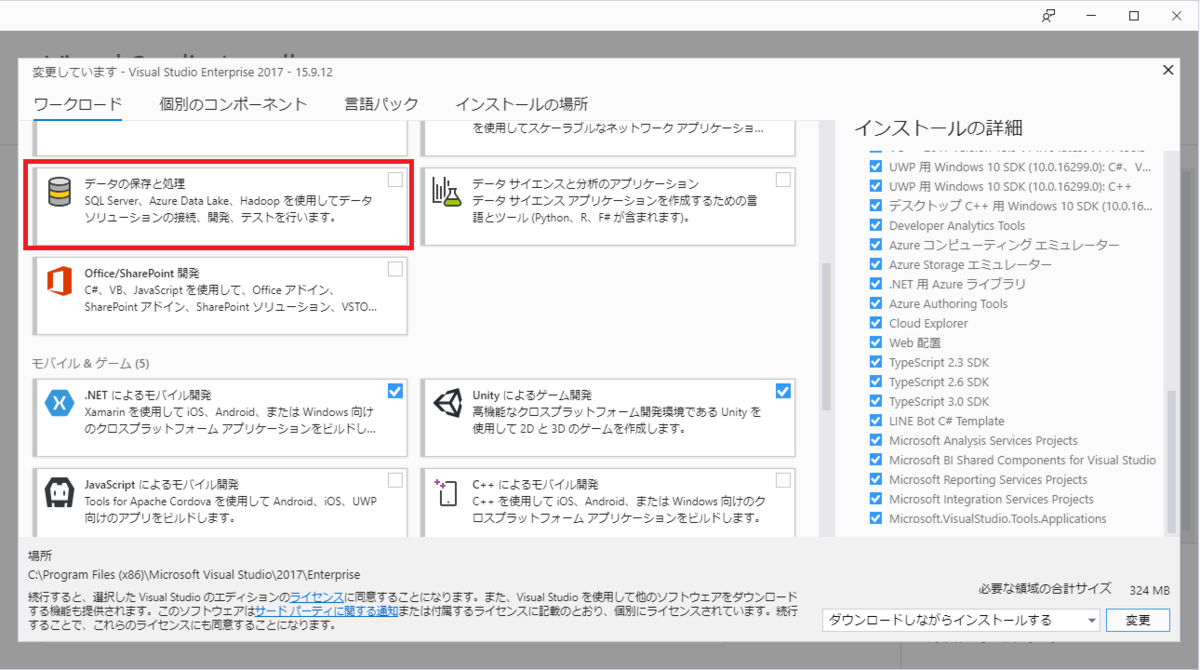
Task: Click the workloads list vertical scrollbar
Action: (x=826, y=337)
